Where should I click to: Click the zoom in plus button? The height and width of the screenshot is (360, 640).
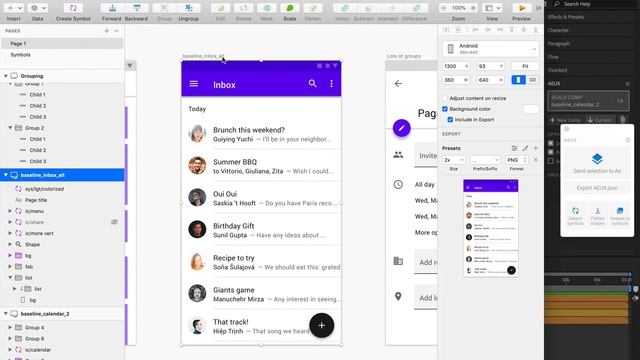click(473, 8)
